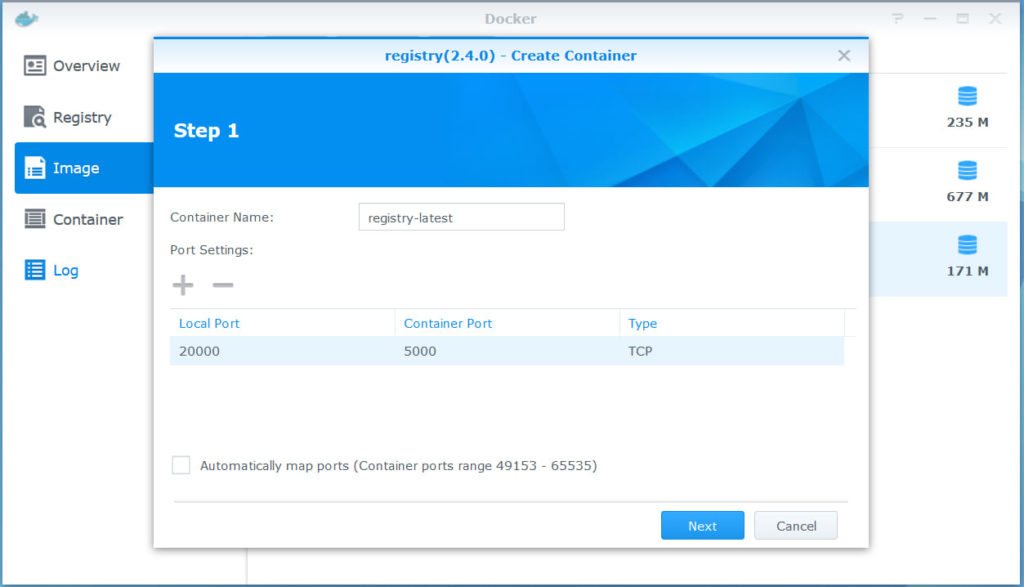Screen dimensions: 1024x587
Task: Close the Docker window
Action: [x=995, y=18]
